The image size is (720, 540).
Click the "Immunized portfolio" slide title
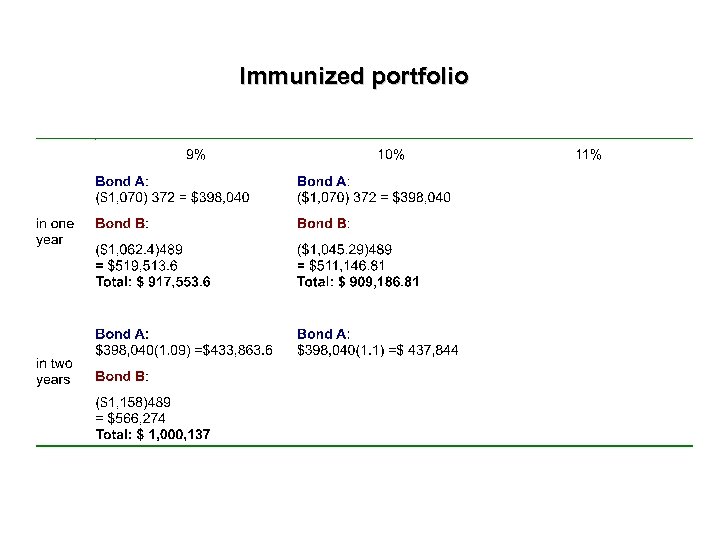353,77
